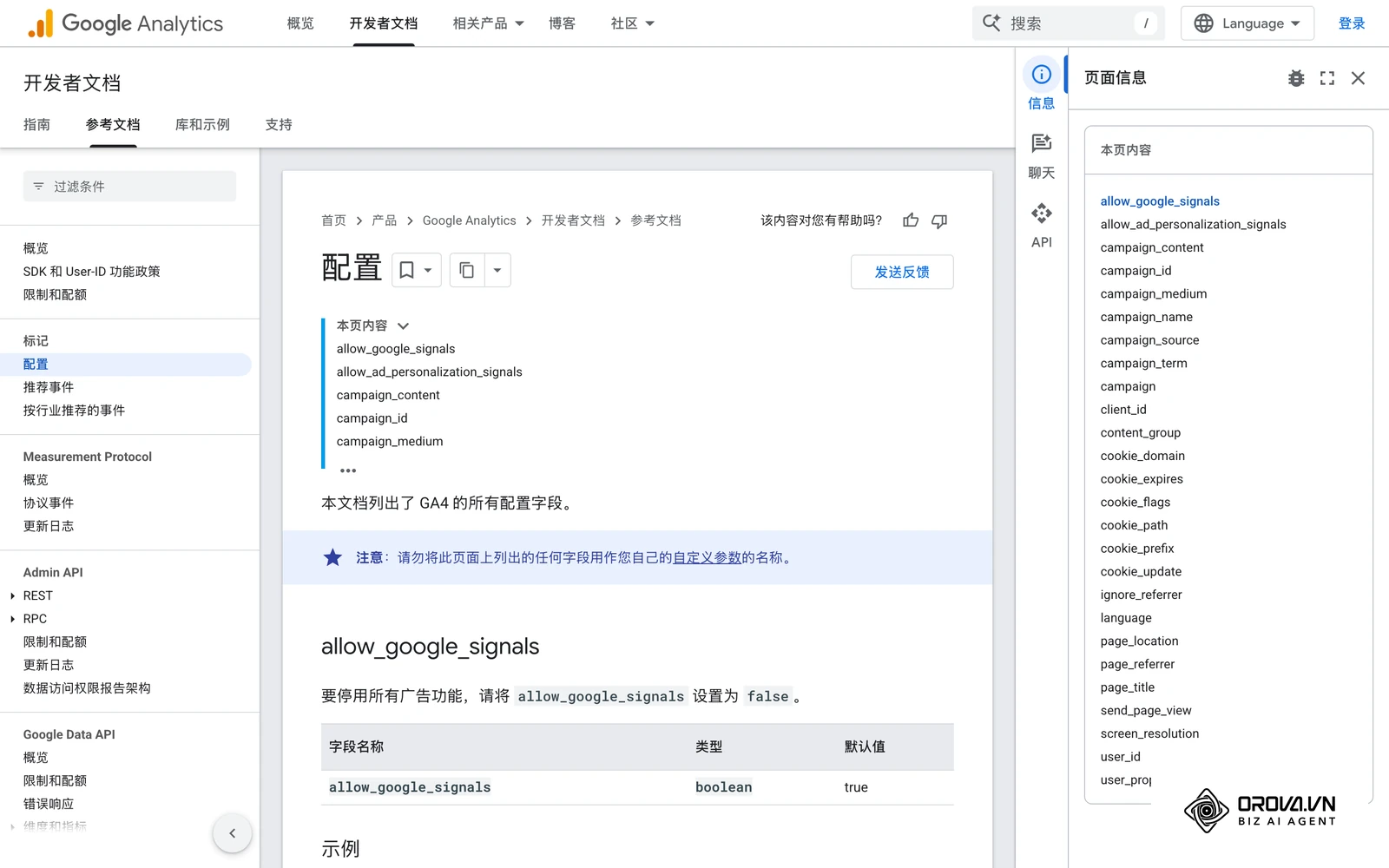Open 按行业推荐的事件 in the sidebar

pos(74,411)
